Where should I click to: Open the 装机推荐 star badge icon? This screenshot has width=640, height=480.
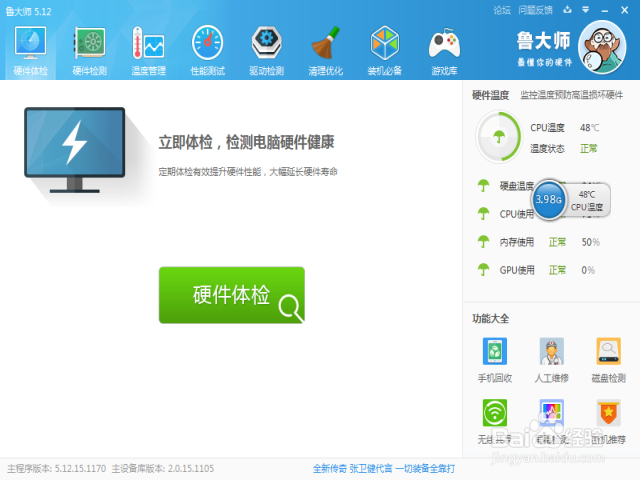click(608, 413)
